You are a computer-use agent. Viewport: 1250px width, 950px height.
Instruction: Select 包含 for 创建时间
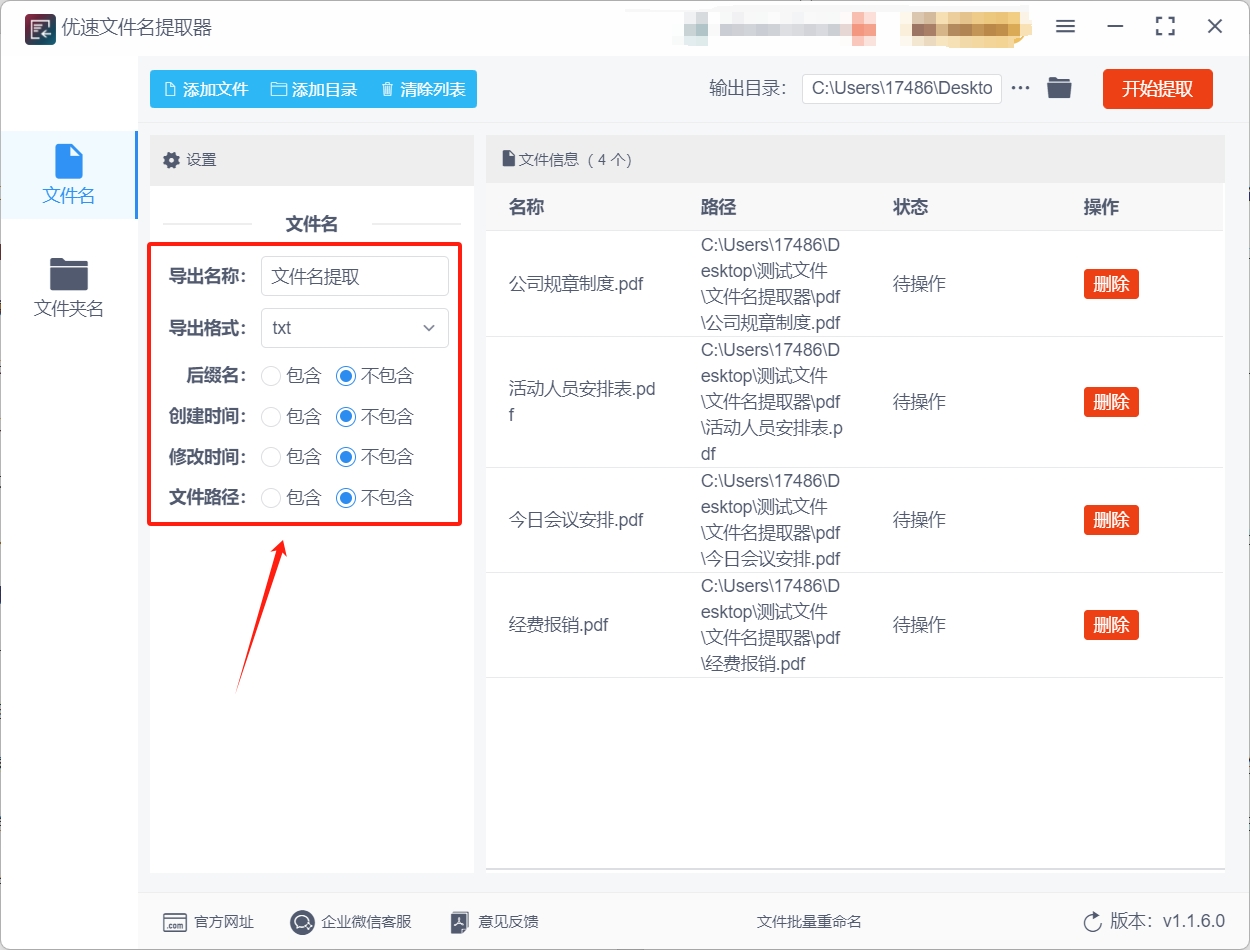(271, 417)
